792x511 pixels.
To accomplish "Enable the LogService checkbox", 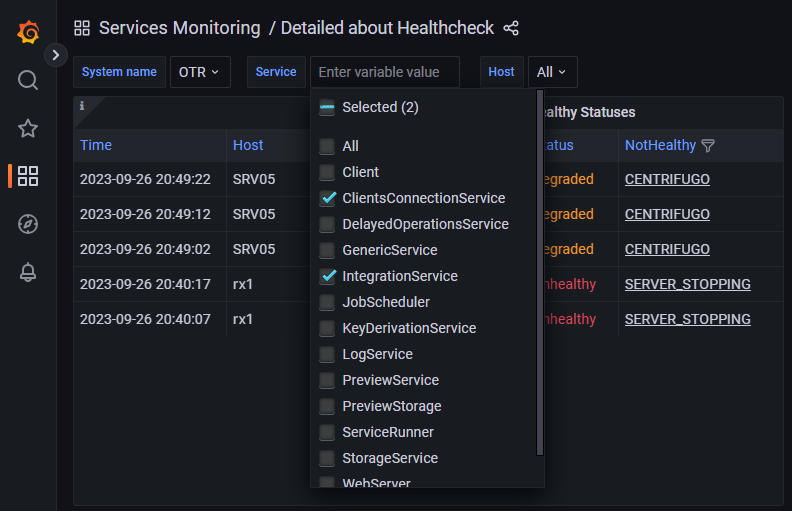I will (327, 354).
